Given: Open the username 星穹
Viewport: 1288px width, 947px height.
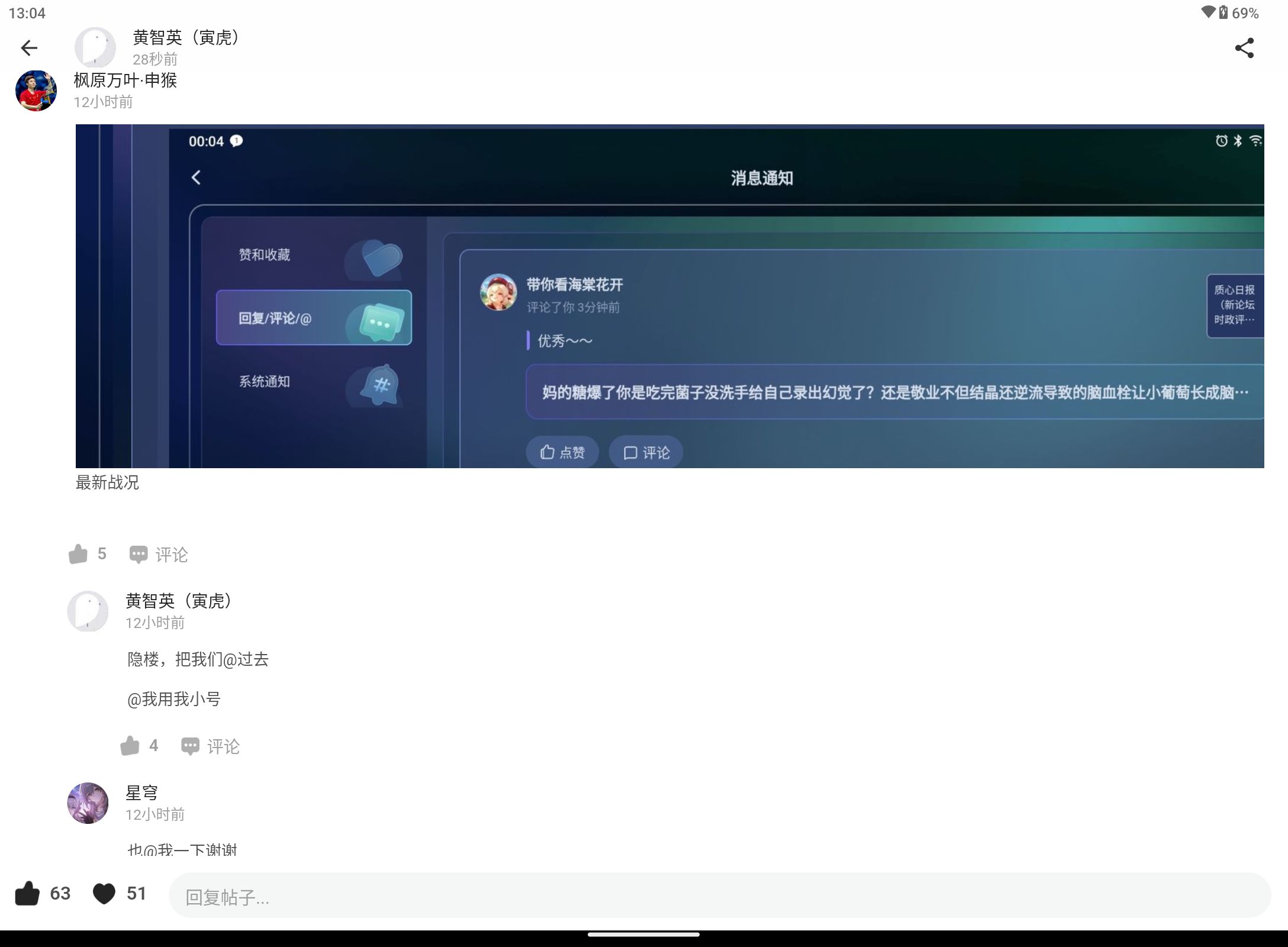Looking at the screenshot, I should [141, 793].
